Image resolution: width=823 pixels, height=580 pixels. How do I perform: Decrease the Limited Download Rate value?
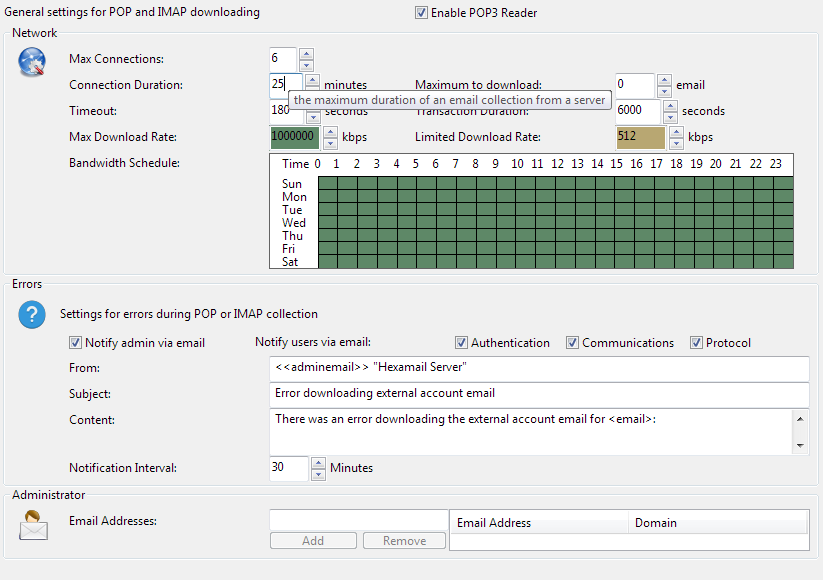(x=676, y=143)
